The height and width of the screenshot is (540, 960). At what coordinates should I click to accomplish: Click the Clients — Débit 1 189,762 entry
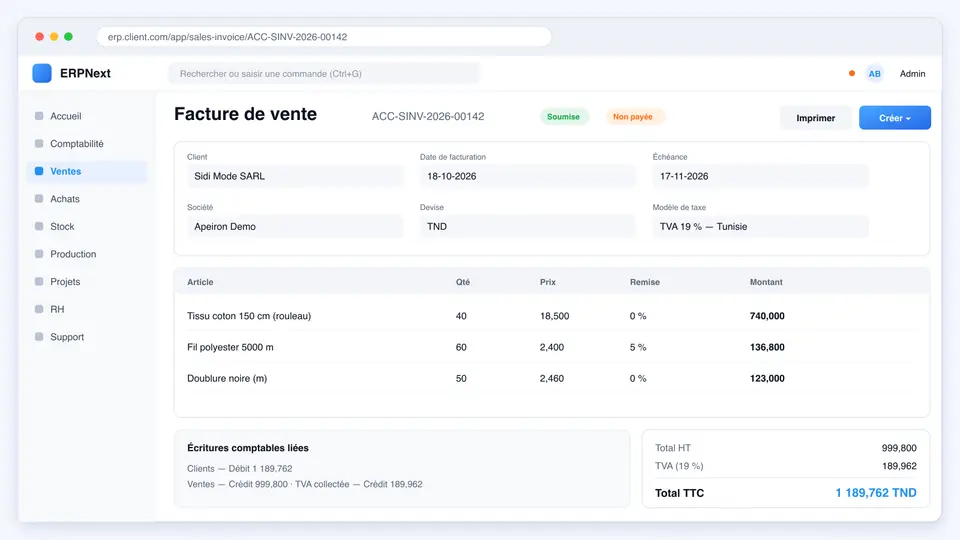pyautogui.click(x=239, y=468)
